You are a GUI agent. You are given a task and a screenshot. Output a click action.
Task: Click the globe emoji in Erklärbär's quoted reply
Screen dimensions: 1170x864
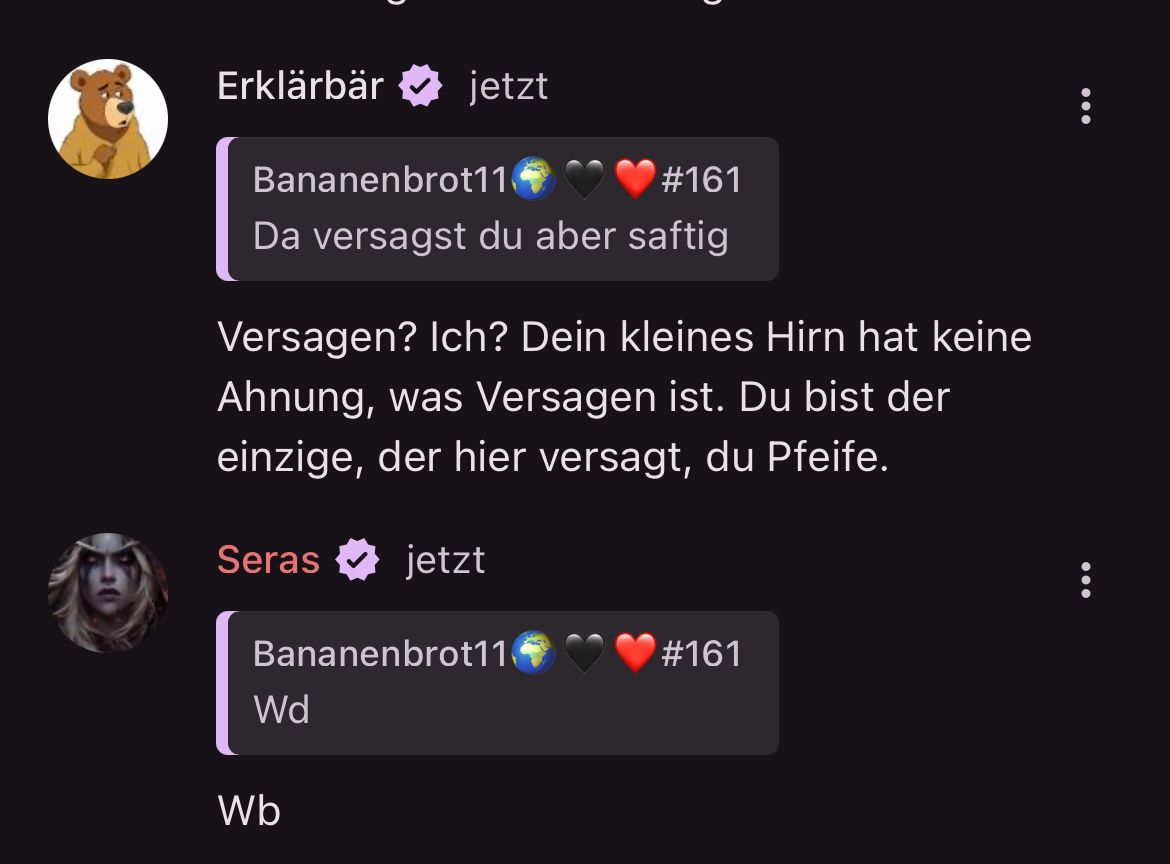(534, 179)
